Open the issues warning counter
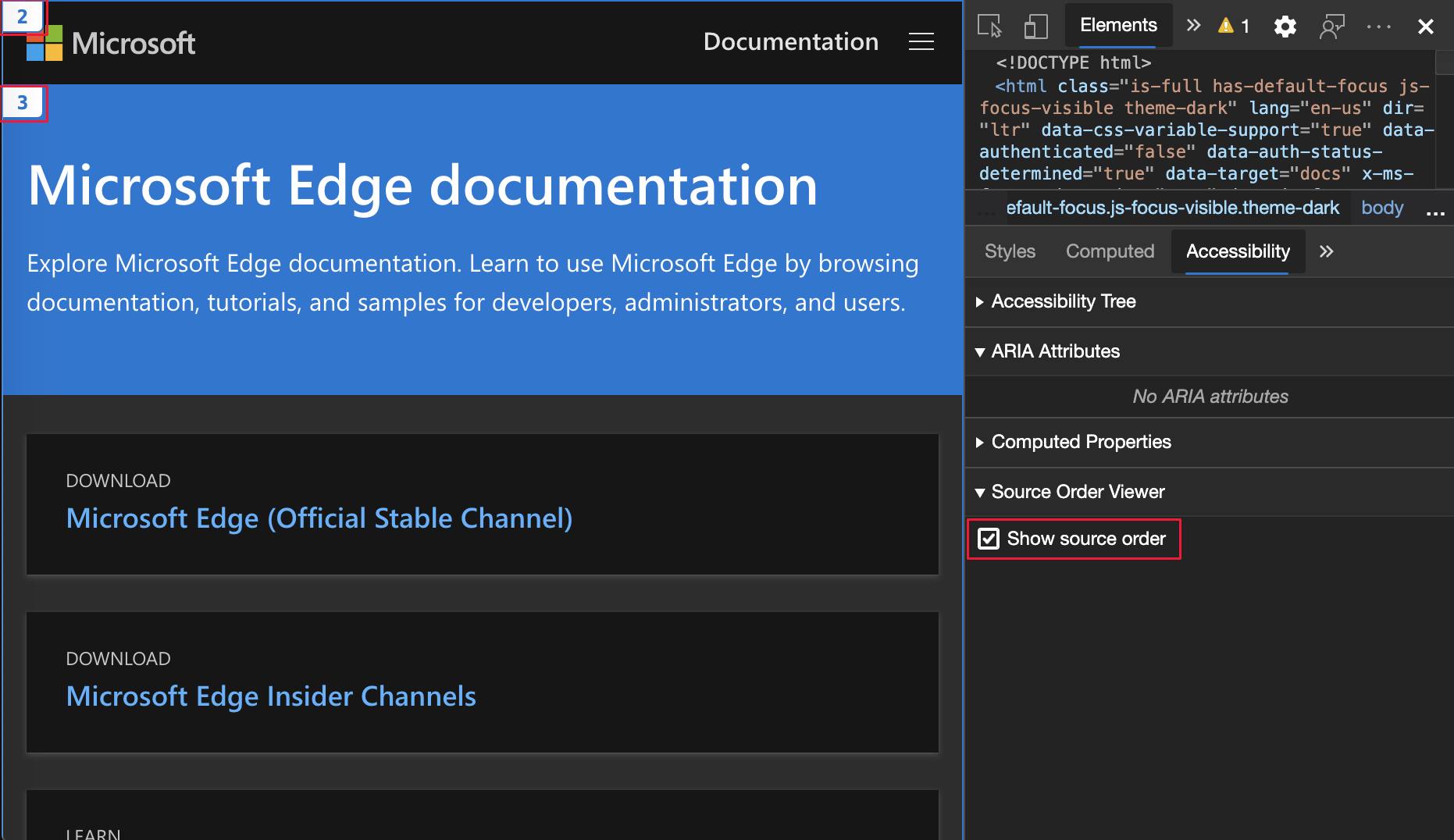 coord(1234,26)
